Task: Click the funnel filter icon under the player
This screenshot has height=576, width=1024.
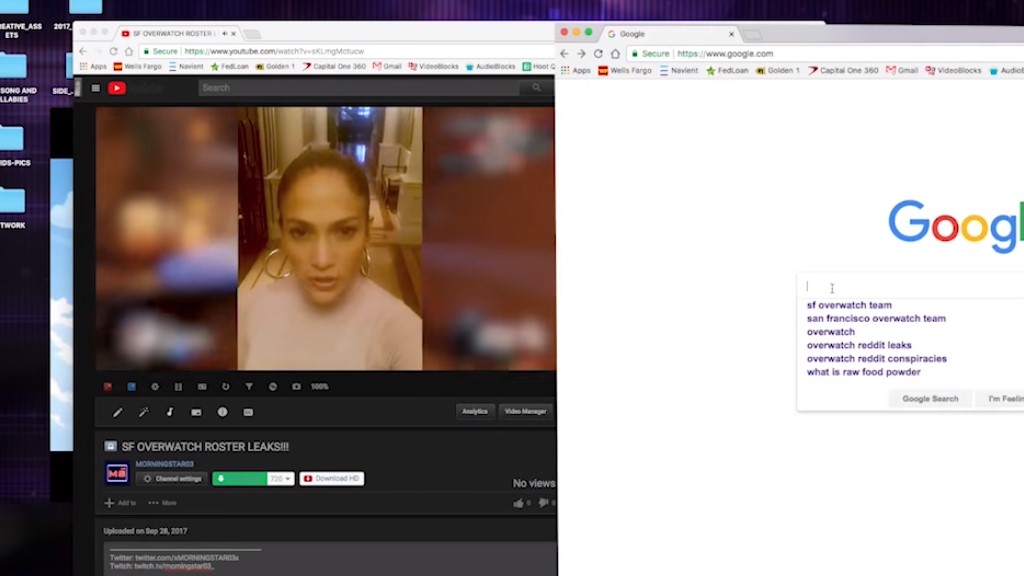Action: click(249, 387)
